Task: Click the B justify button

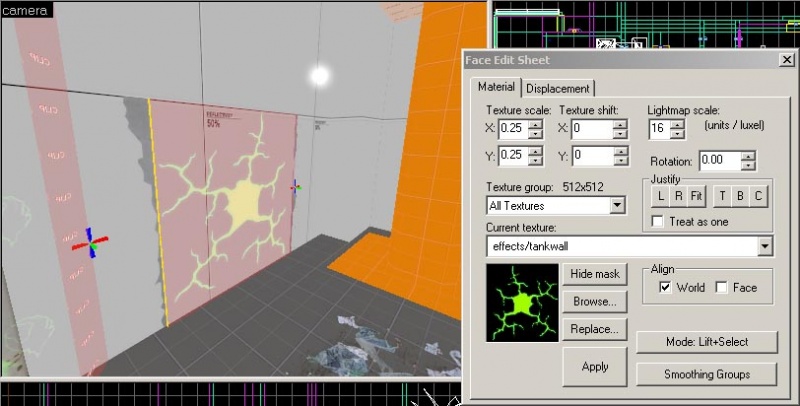Action: (741, 196)
